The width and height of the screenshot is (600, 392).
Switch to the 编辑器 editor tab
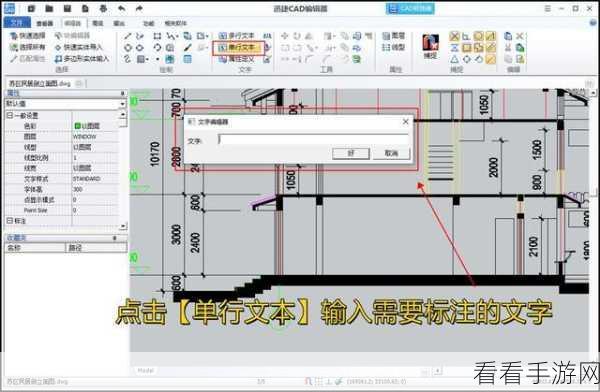[73, 23]
